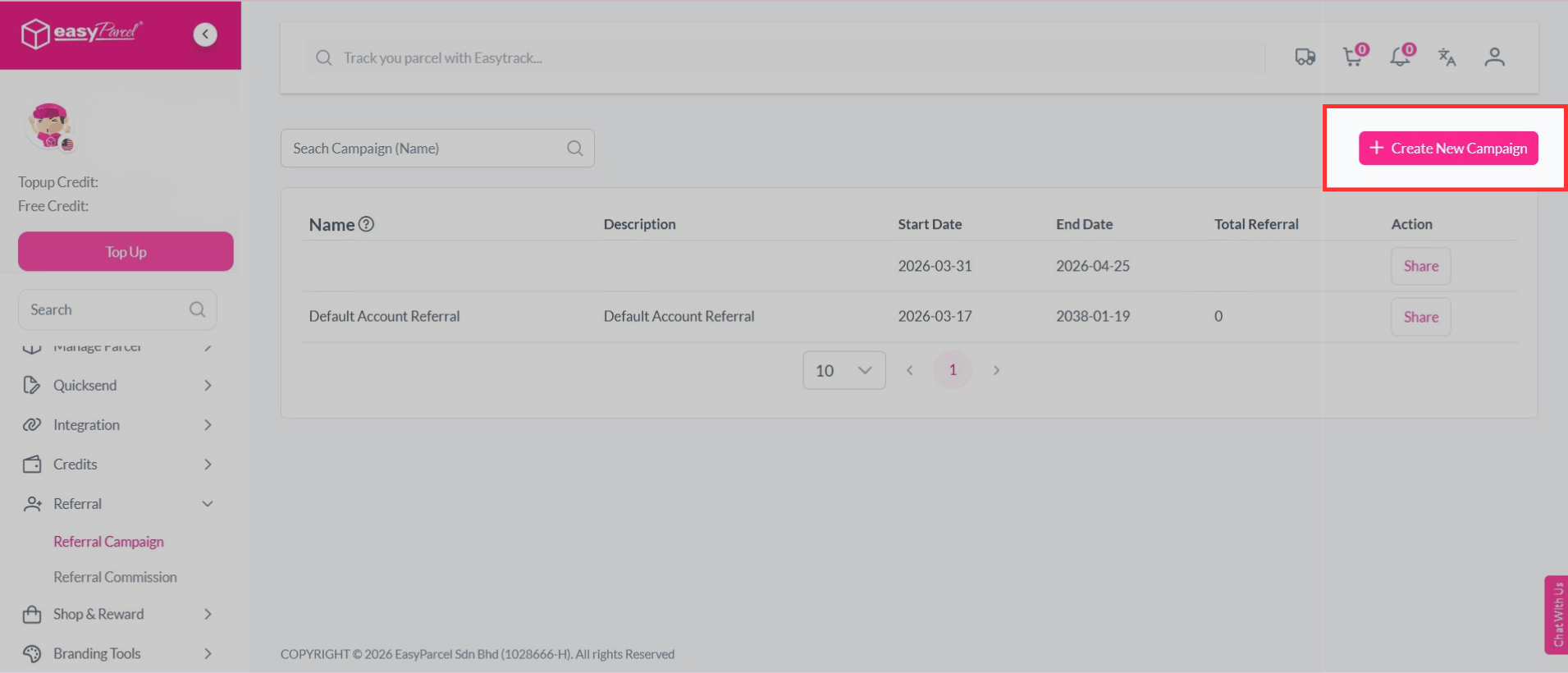The height and width of the screenshot is (673, 1568).
Task: Select Referral Campaign in the sidebar
Action: click(x=108, y=542)
